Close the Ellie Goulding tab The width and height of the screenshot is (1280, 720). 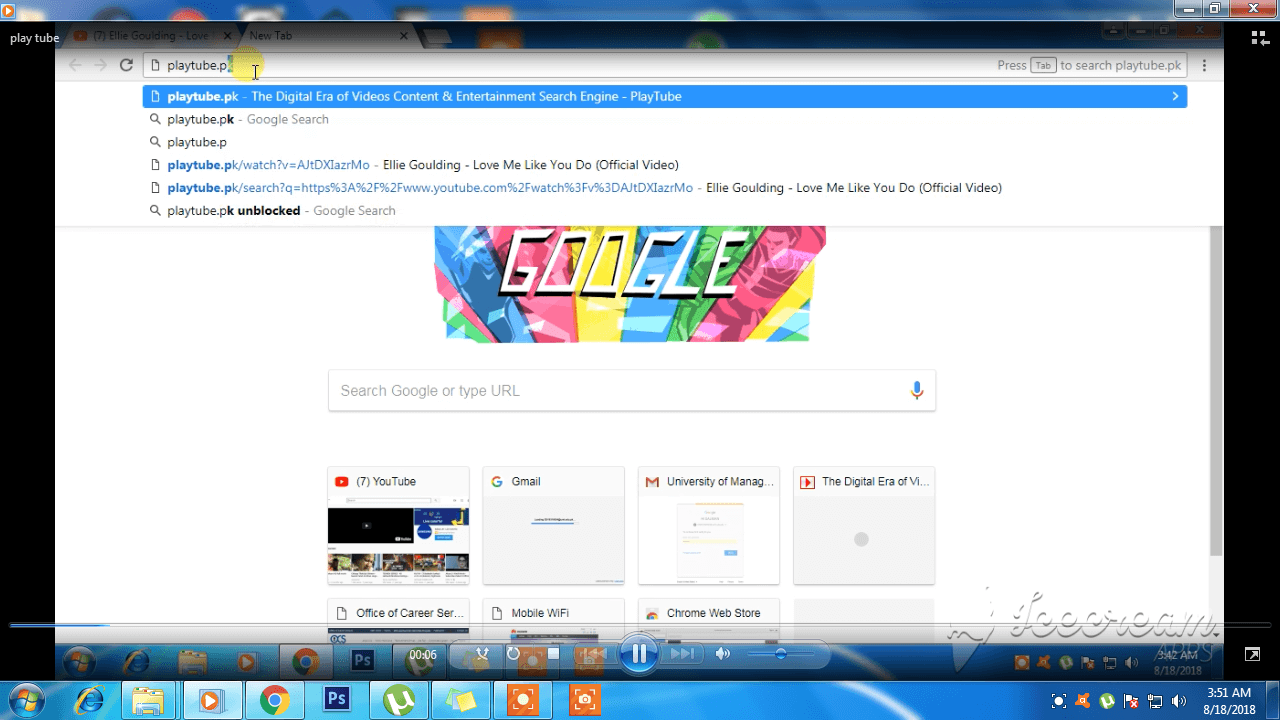(228, 36)
